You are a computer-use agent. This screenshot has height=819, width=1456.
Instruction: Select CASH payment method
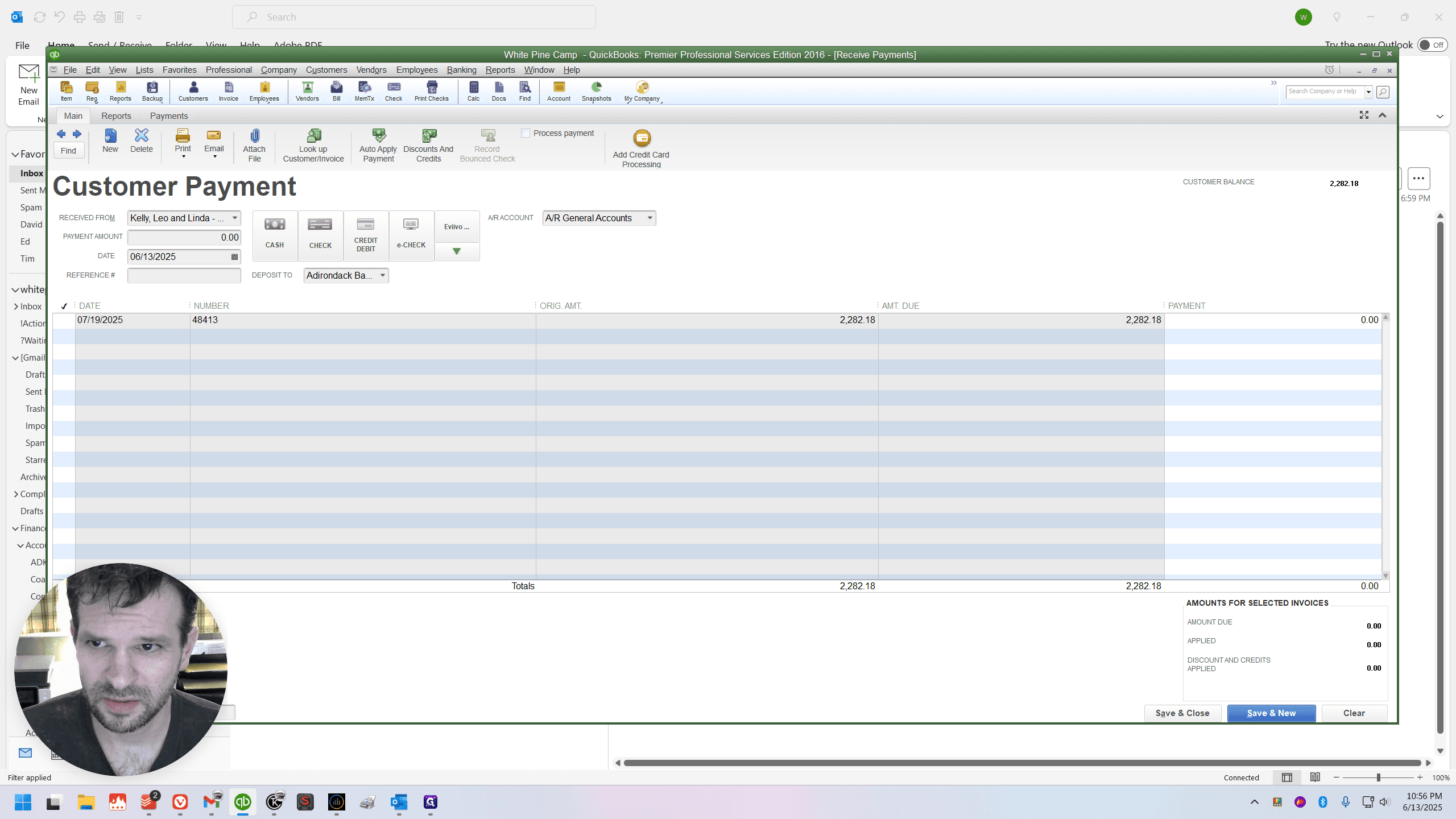(275, 235)
